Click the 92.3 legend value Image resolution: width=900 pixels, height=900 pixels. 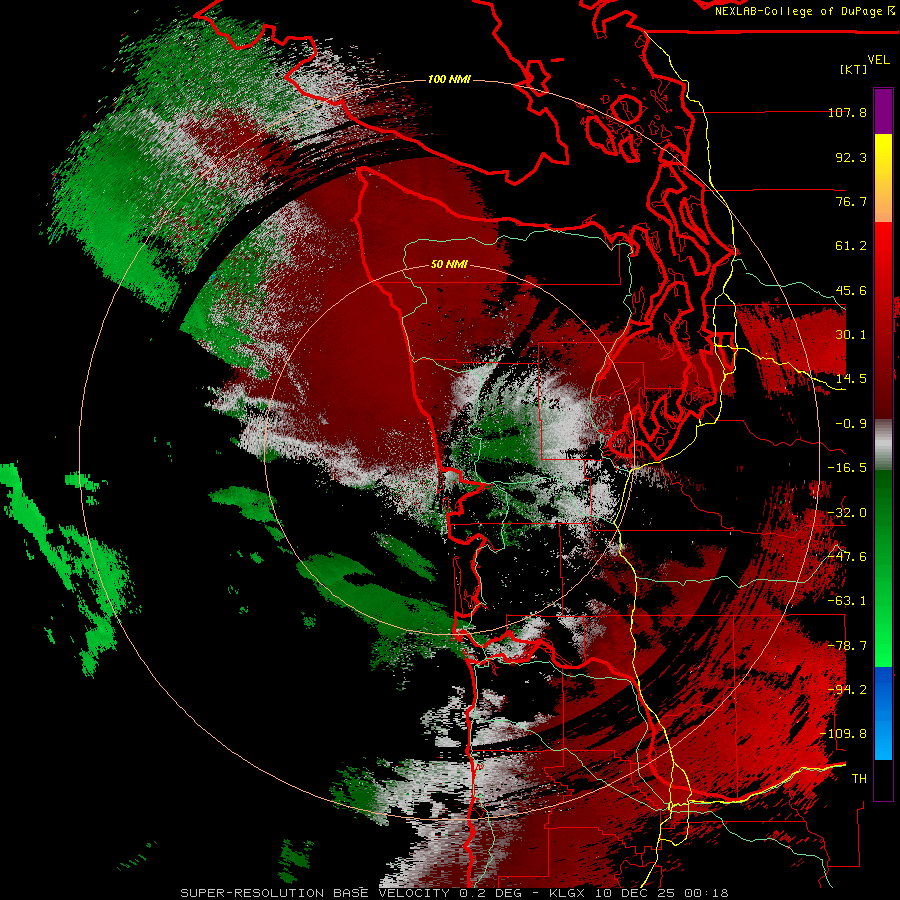(x=851, y=157)
